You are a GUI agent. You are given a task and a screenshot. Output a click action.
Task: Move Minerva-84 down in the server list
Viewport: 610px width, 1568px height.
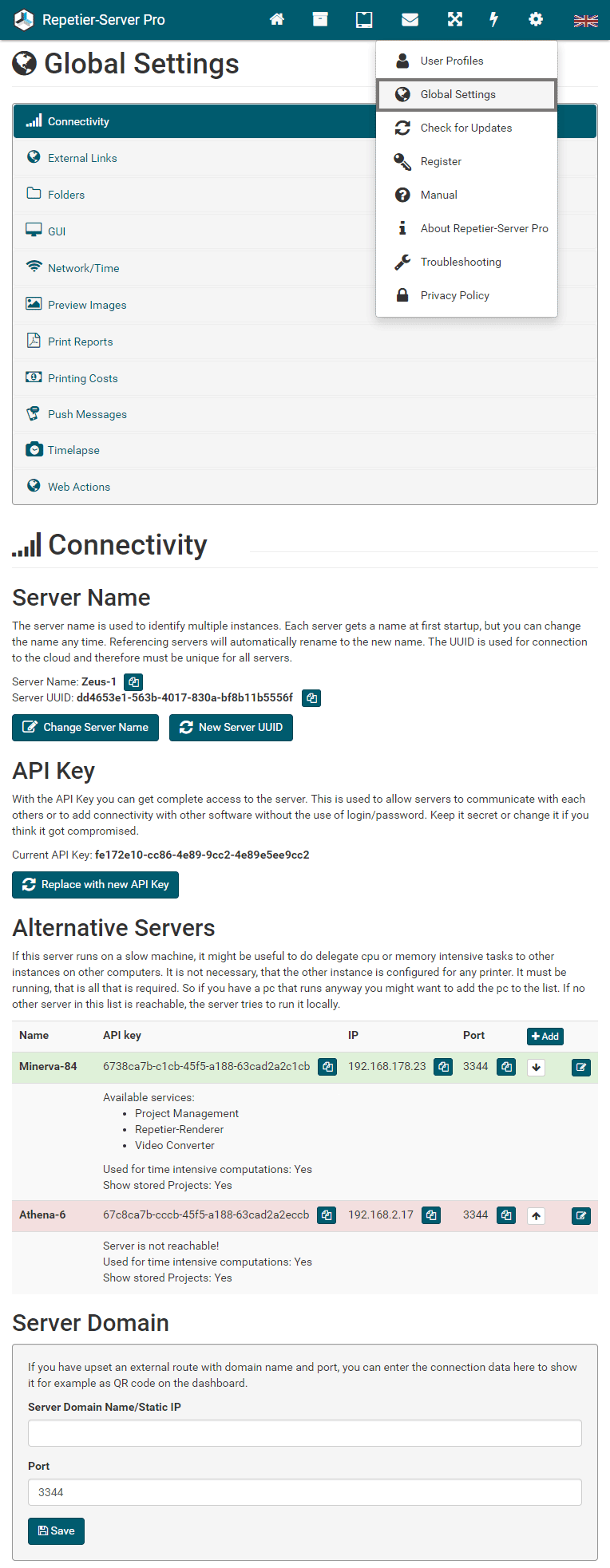(536, 1068)
